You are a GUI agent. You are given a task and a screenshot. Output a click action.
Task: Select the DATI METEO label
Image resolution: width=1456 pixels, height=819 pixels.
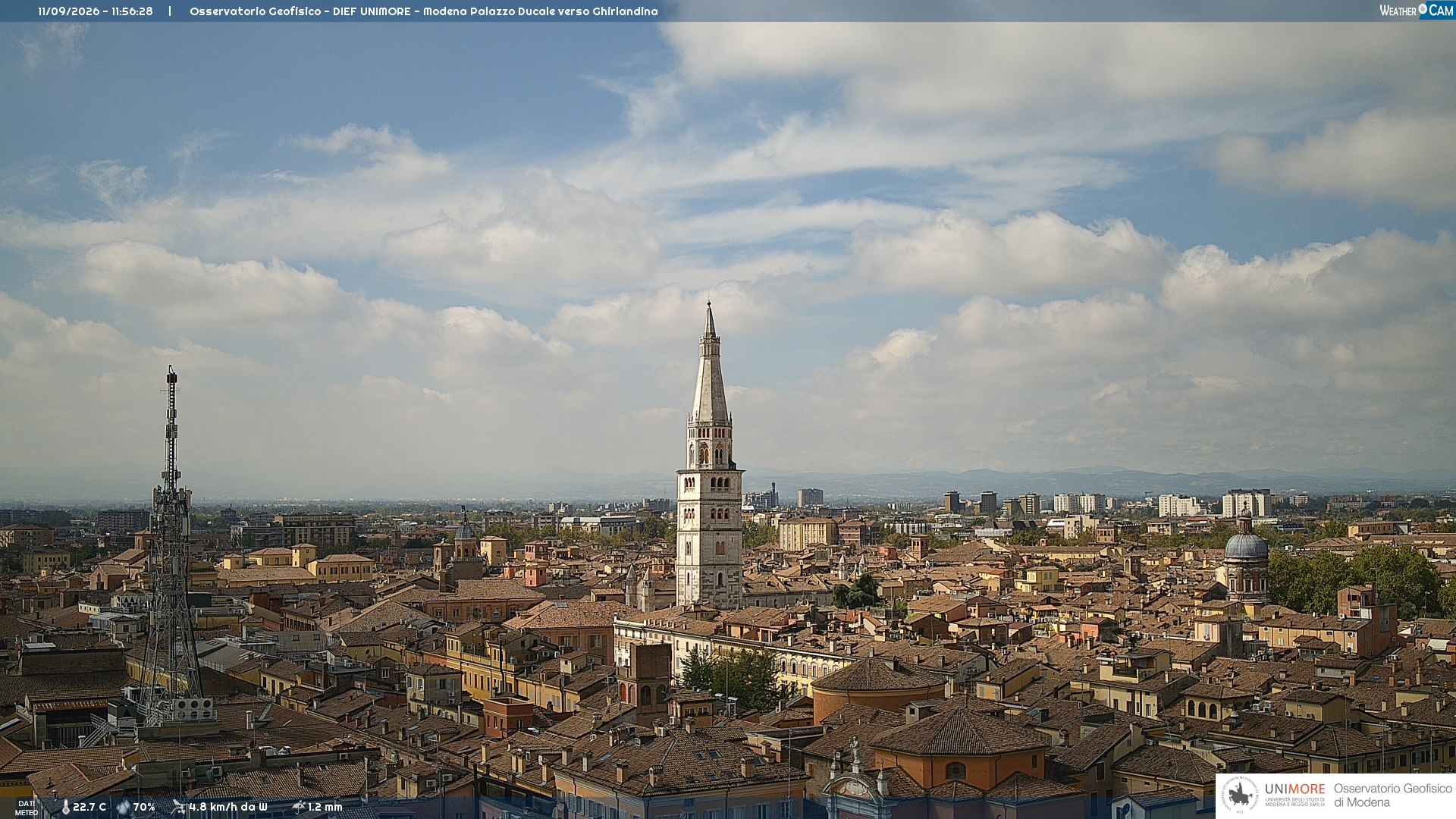(x=27, y=808)
